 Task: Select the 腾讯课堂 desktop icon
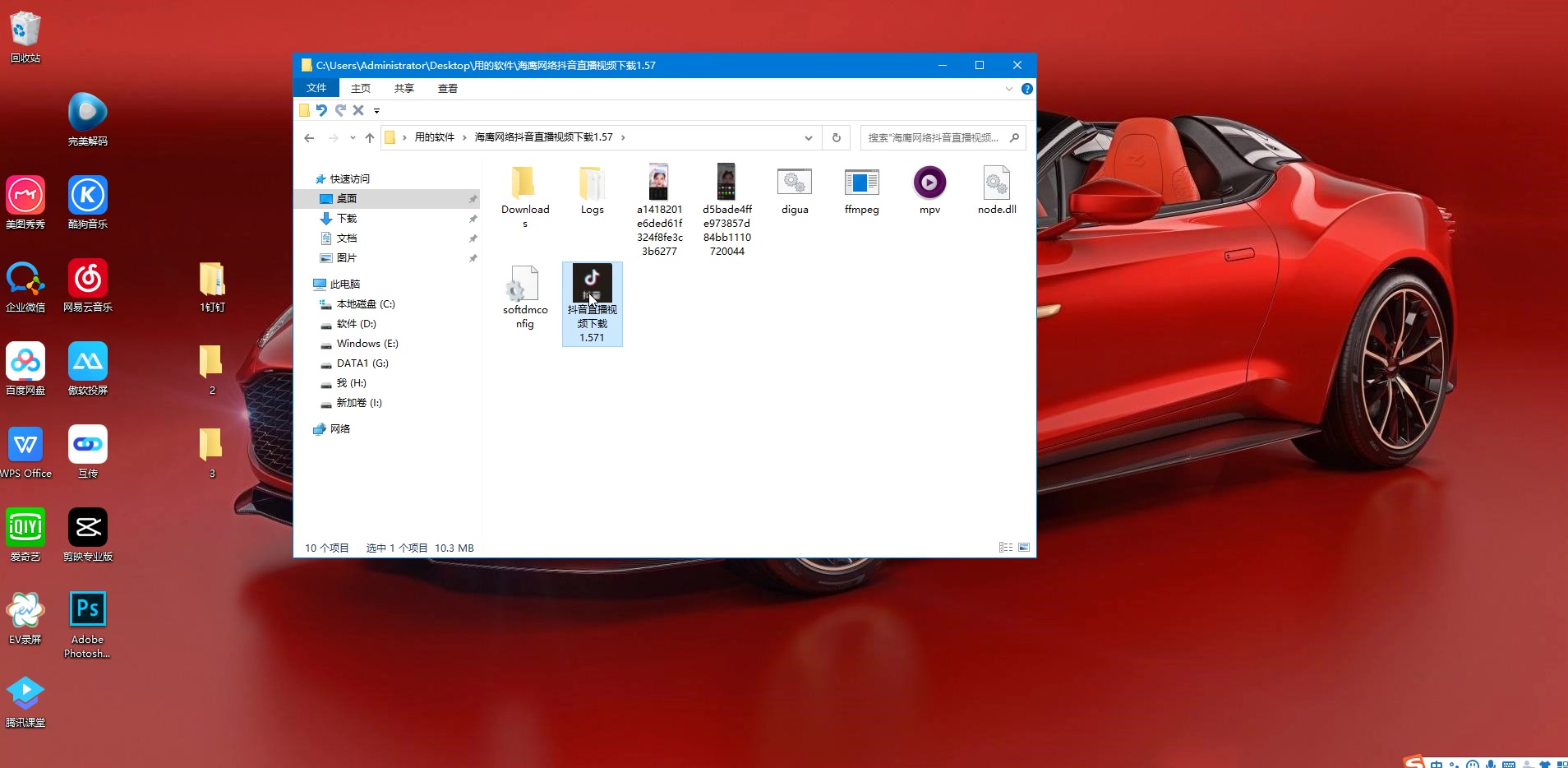click(25, 701)
